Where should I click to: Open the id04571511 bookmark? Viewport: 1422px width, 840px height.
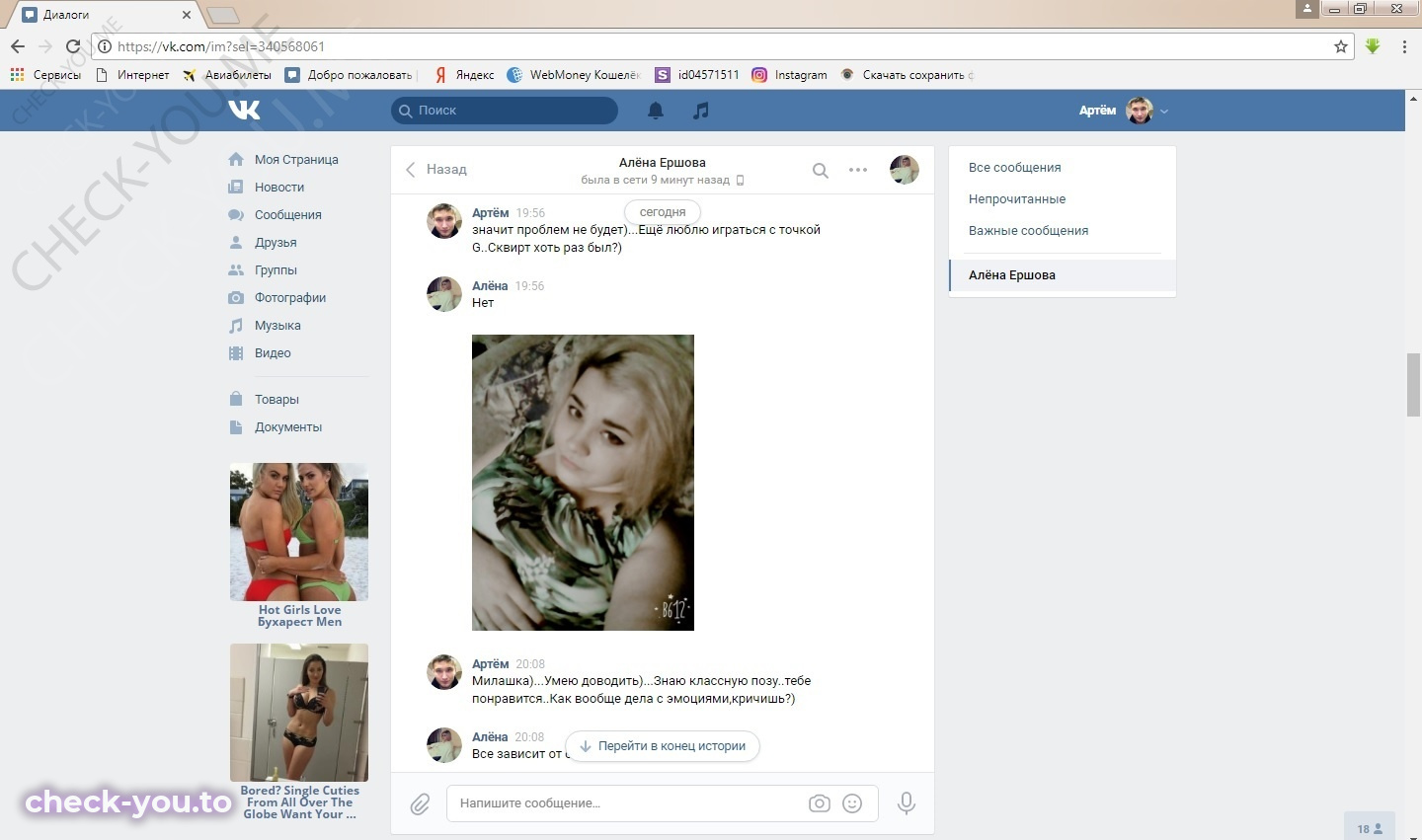(697, 75)
